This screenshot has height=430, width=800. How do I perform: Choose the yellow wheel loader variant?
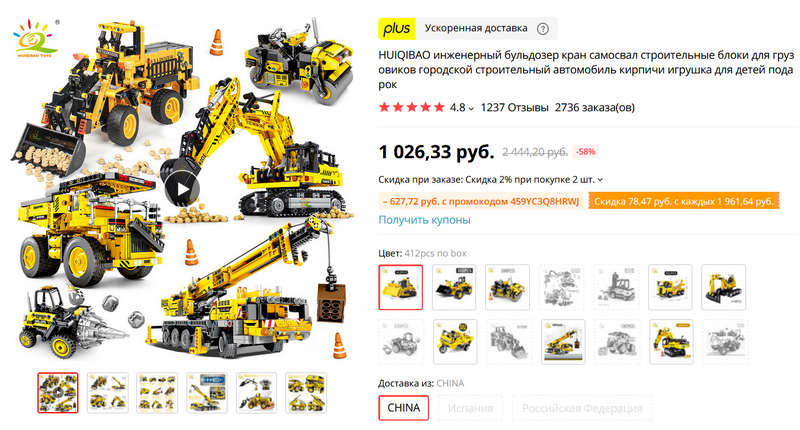(454, 287)
